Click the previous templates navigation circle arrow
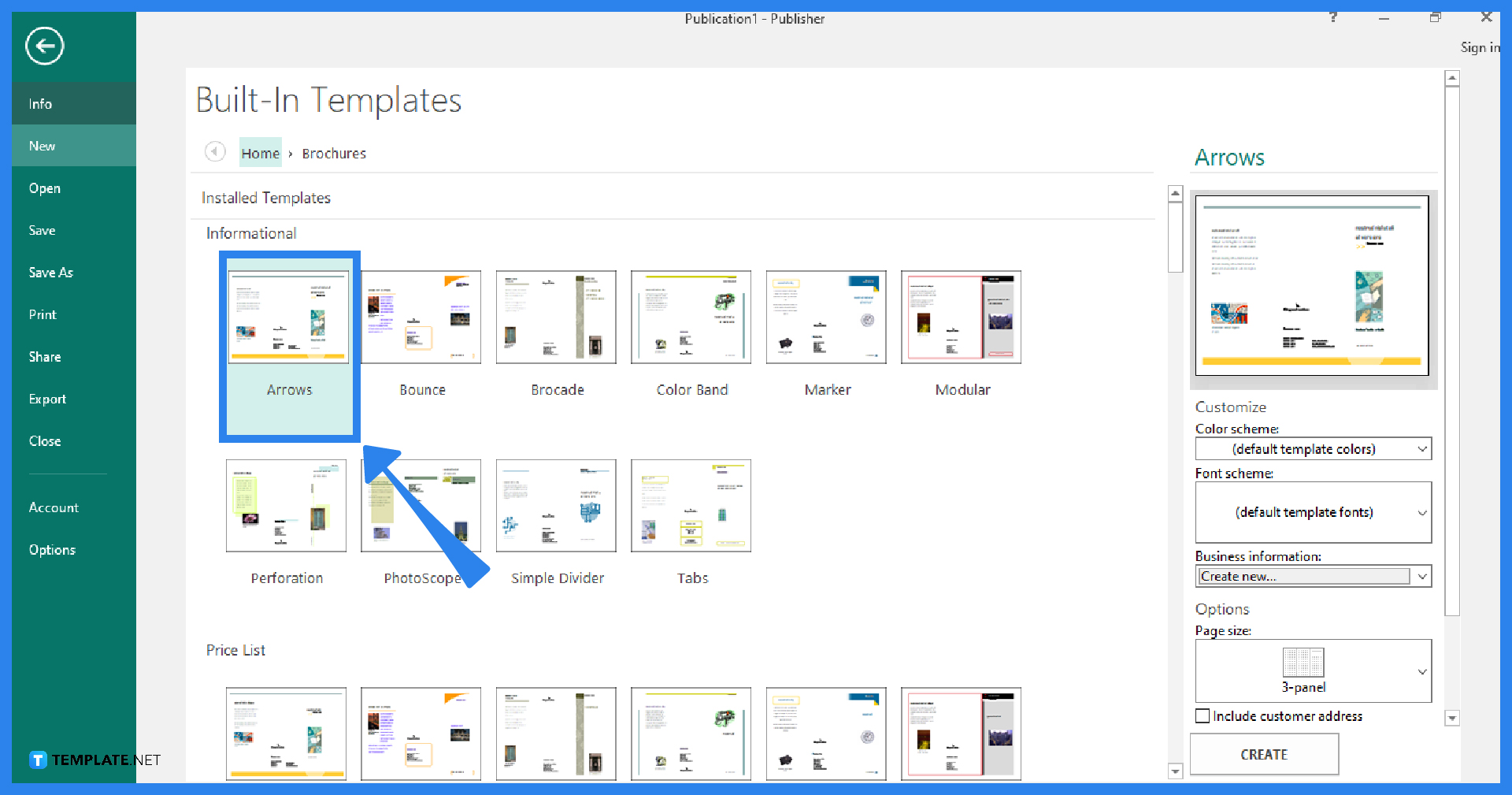The height and width of the screenshot is (795, 1512). point(214,152)
